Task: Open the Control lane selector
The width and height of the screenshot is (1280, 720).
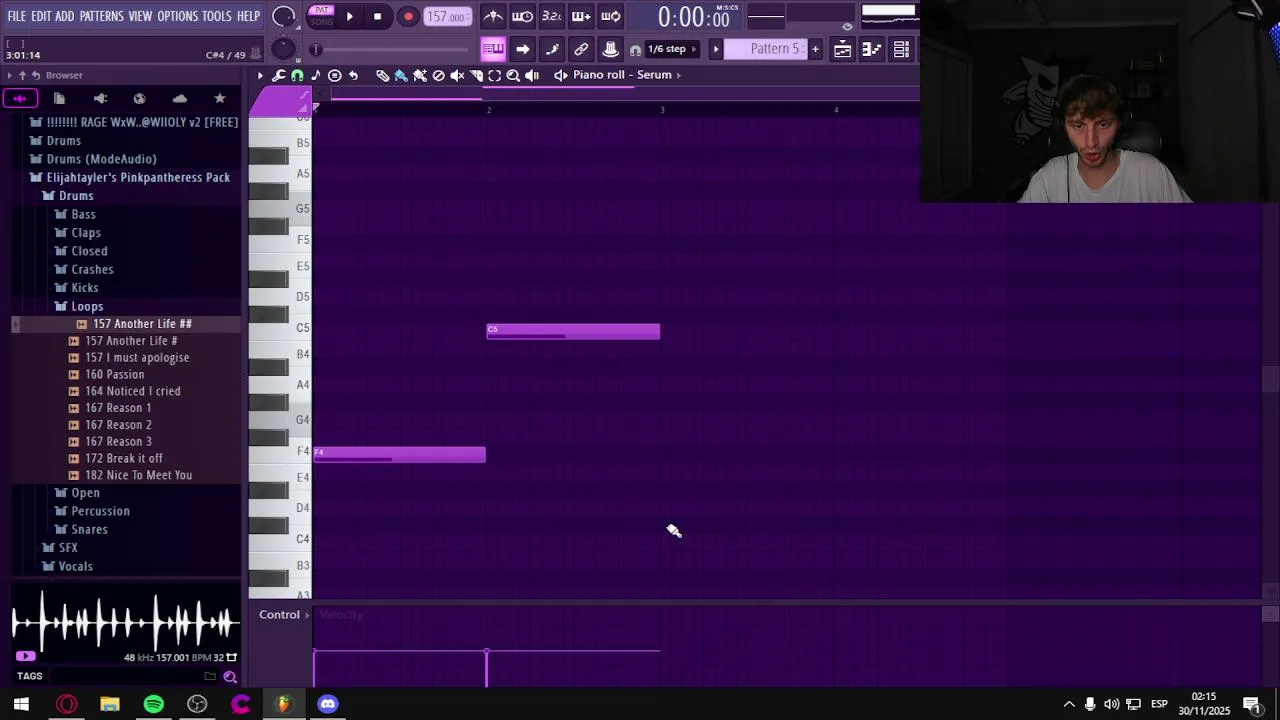Action: [284, 615]
